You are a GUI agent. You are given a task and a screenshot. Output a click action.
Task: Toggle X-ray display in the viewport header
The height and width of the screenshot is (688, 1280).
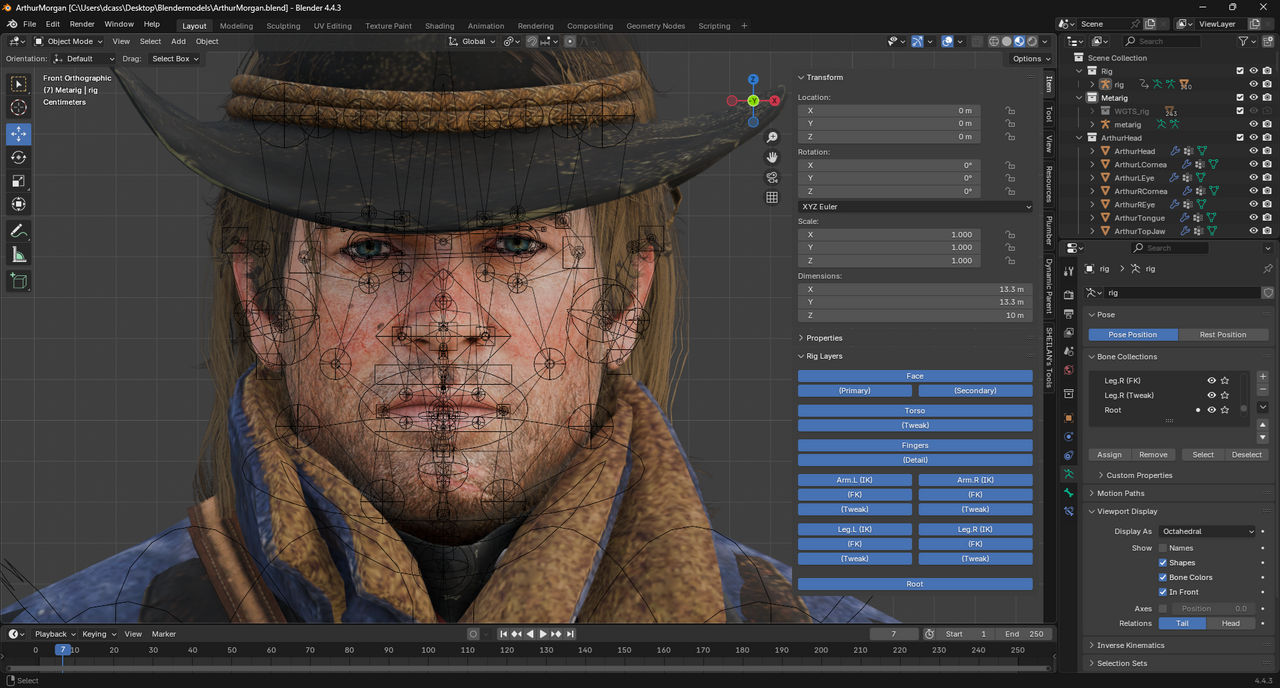point(976,41)
